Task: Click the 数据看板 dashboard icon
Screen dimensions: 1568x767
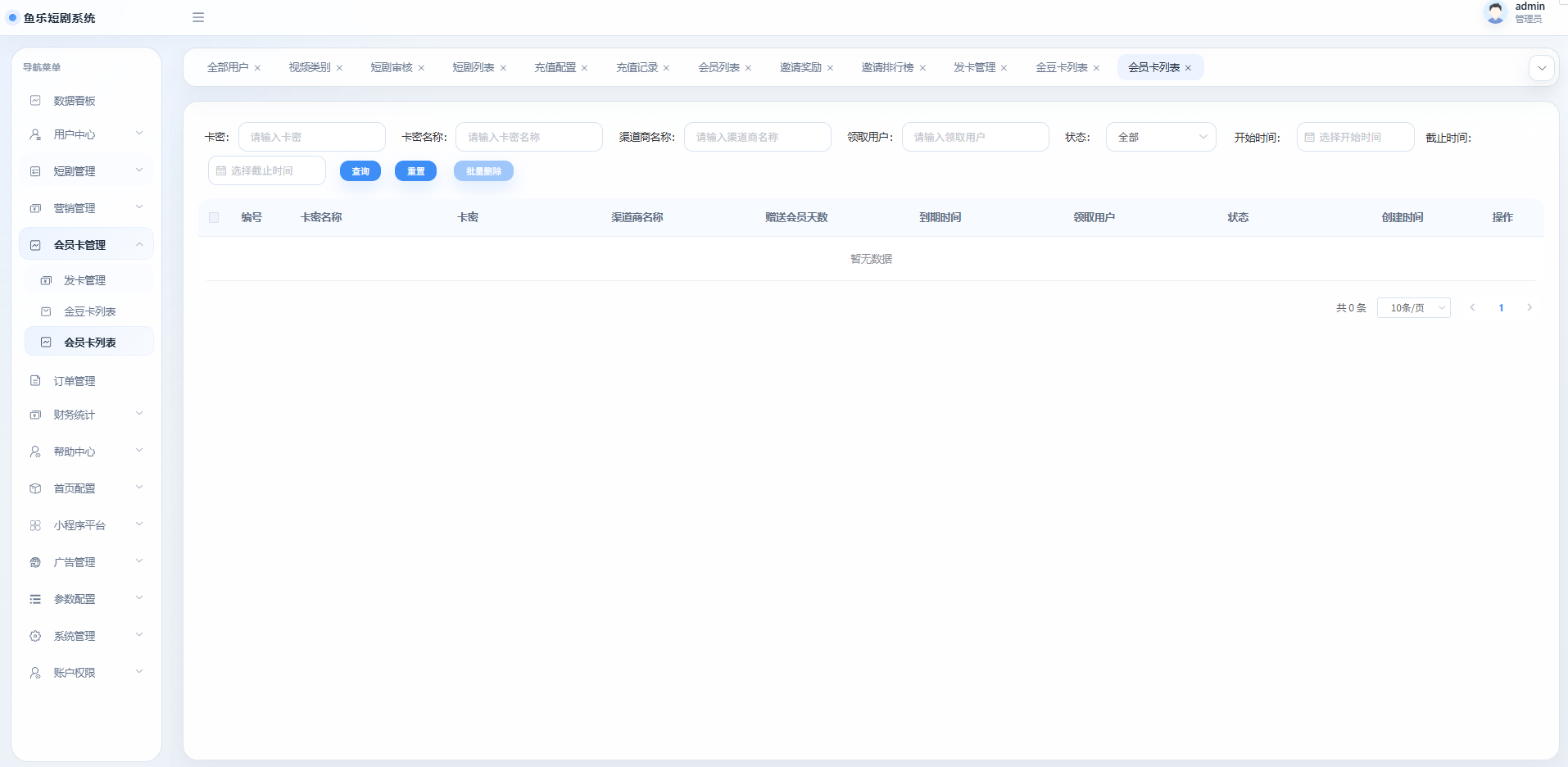Action: 35,101
